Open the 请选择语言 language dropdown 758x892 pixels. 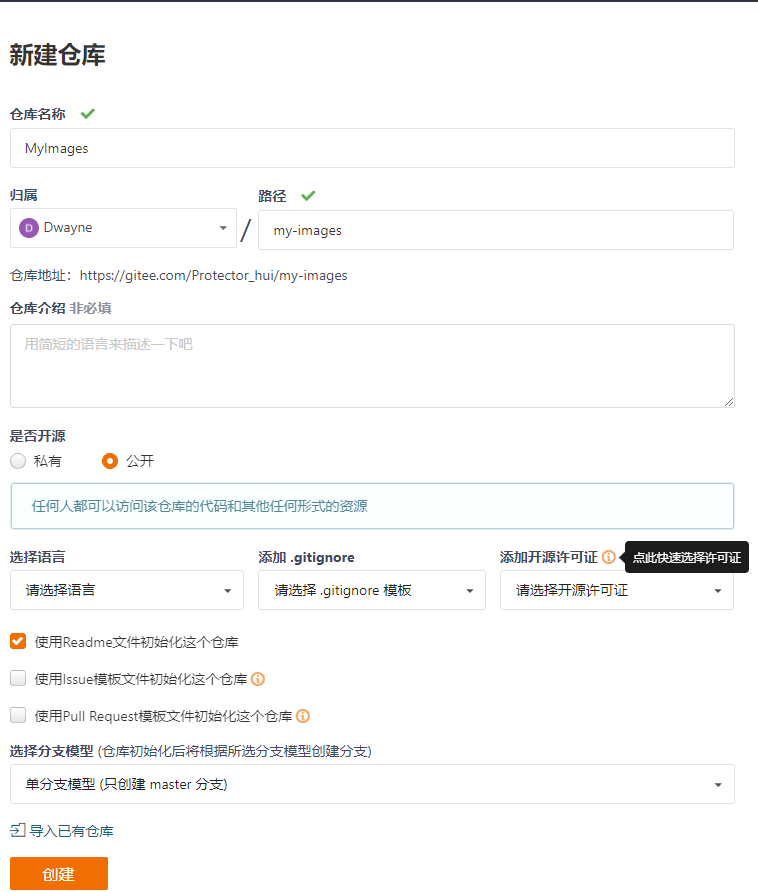(127, 590)
